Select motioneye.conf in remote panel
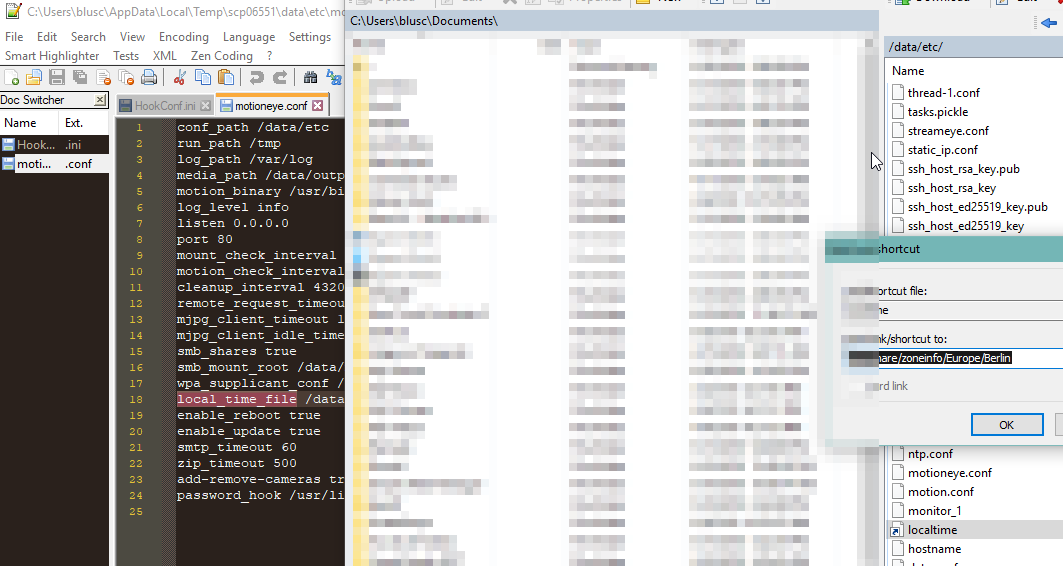Image resolution: width=1063 pixels, height=566 pixels. pos(949,473)
